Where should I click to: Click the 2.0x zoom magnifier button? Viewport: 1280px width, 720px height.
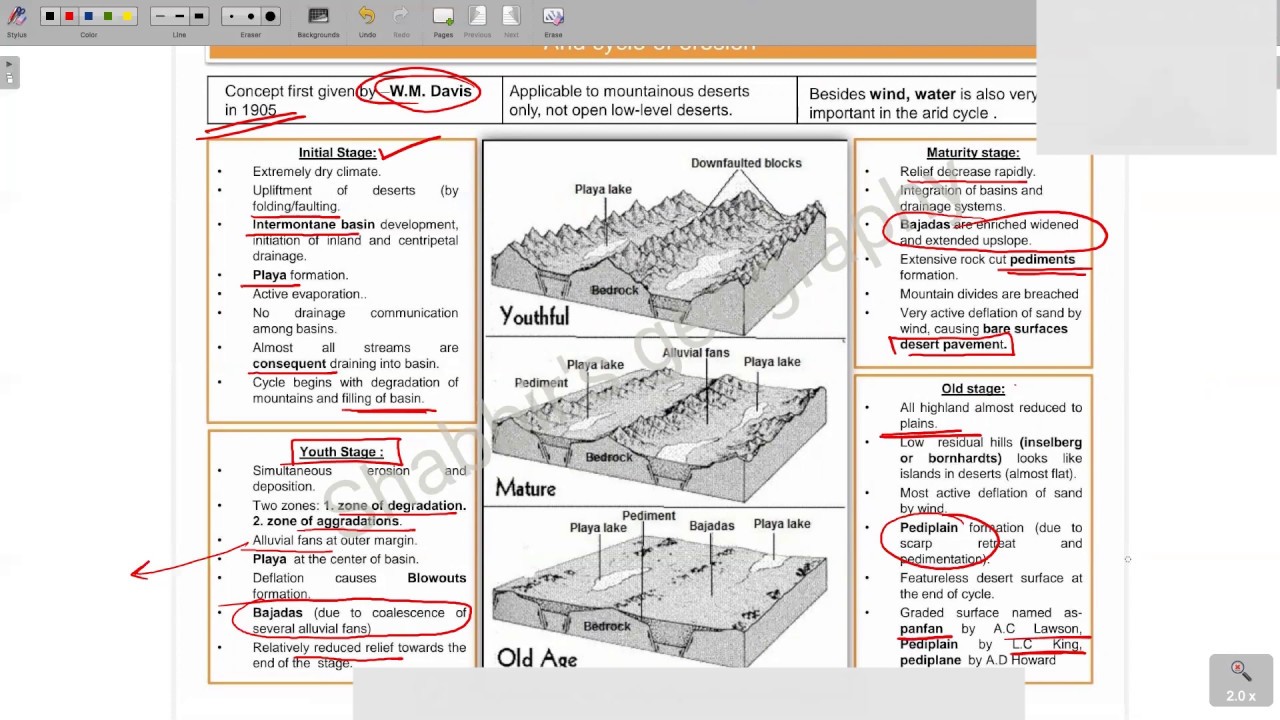coord(1241,680)
